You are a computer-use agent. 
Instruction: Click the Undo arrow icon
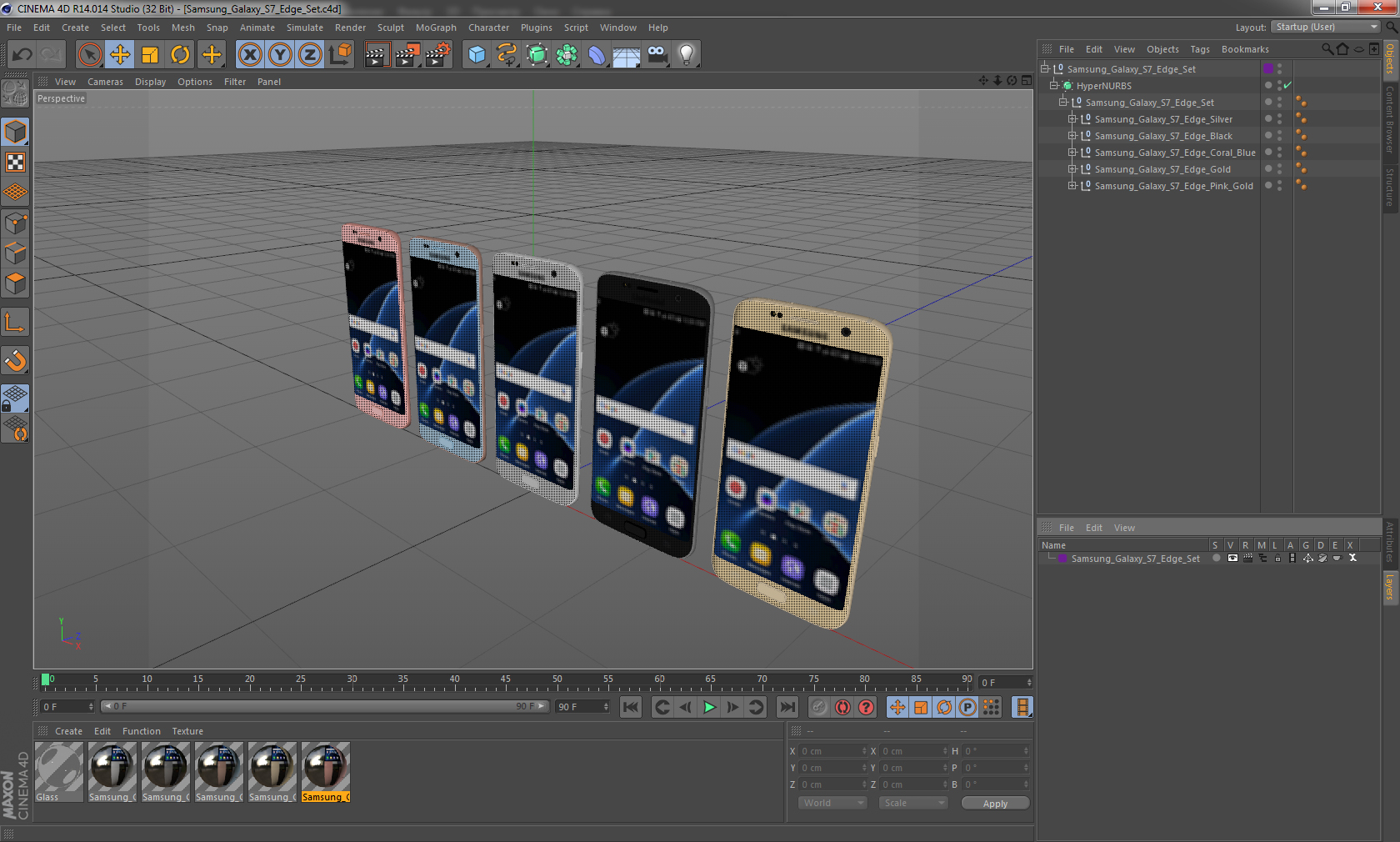tap(22, 55)
